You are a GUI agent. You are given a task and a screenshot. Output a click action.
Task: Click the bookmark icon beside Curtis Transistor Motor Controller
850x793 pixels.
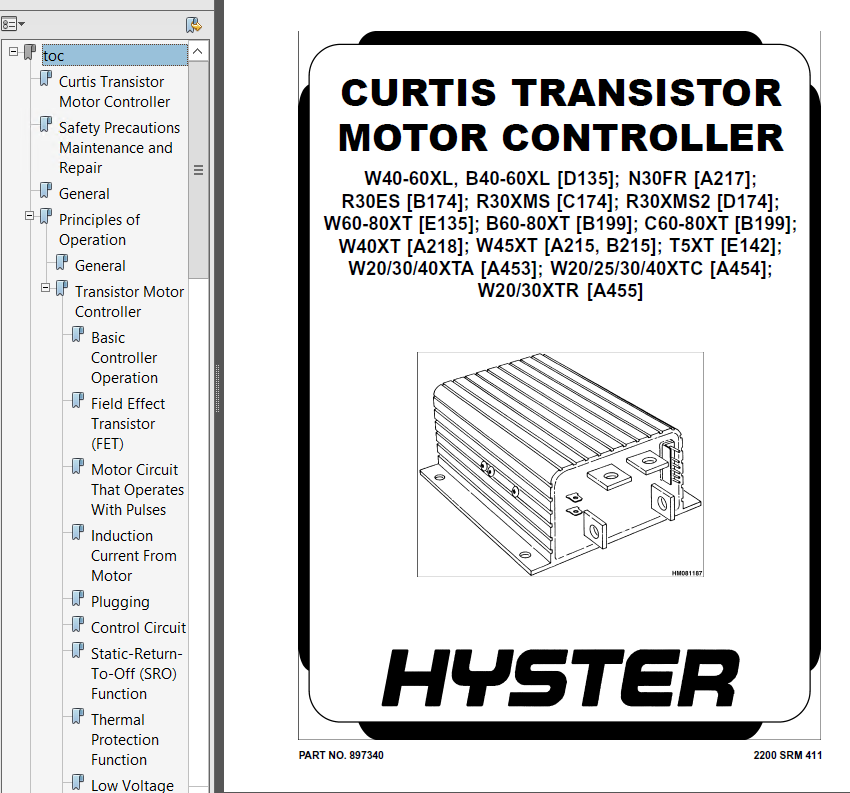point(46,79)
